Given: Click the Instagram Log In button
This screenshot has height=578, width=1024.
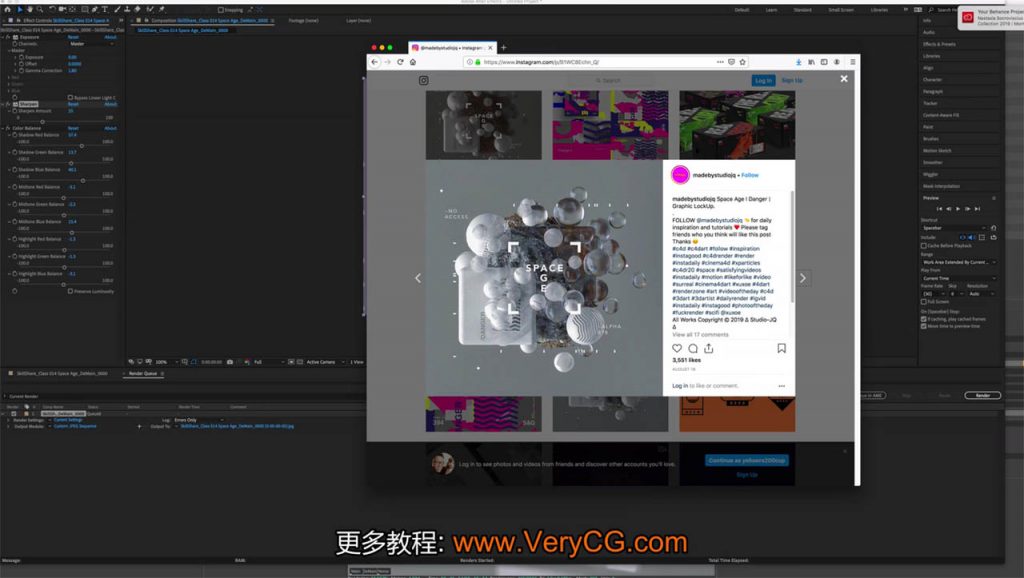Looking at the screenshot, I should coord(763,80).
